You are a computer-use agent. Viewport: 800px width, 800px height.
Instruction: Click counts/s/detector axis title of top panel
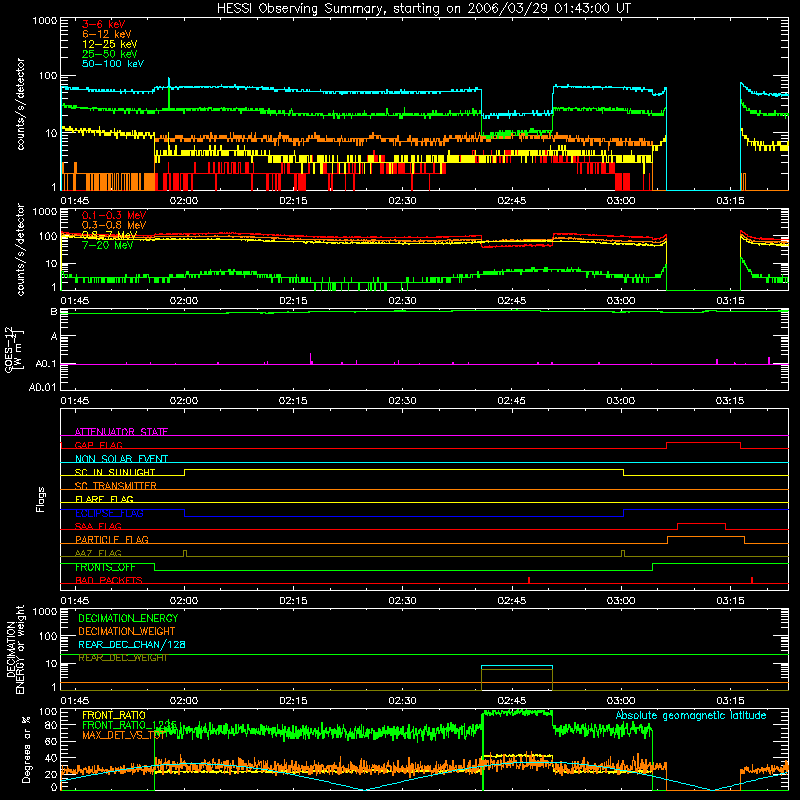(x=20, y=104)
